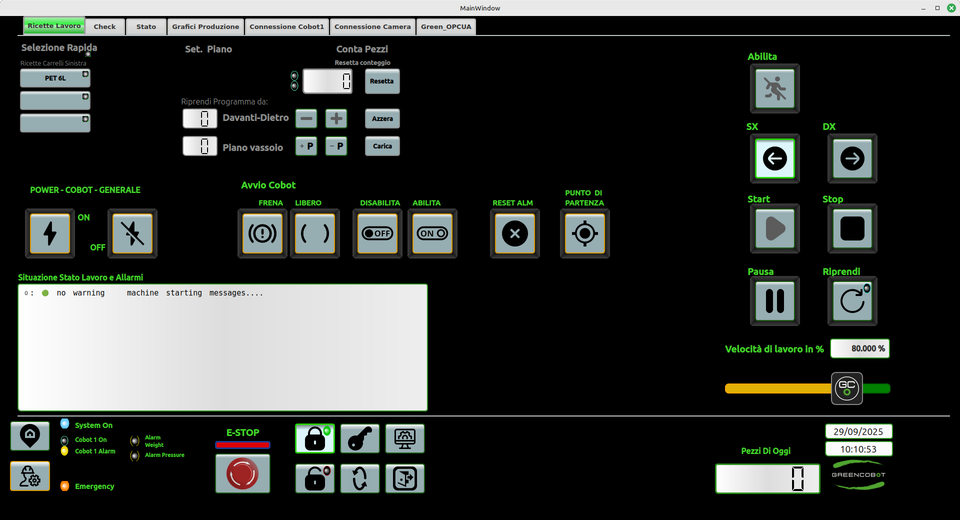Viewport: 960px width, 520px height.
Task: Stop the cycle with the Stop square button
Action: coord(852,228)
